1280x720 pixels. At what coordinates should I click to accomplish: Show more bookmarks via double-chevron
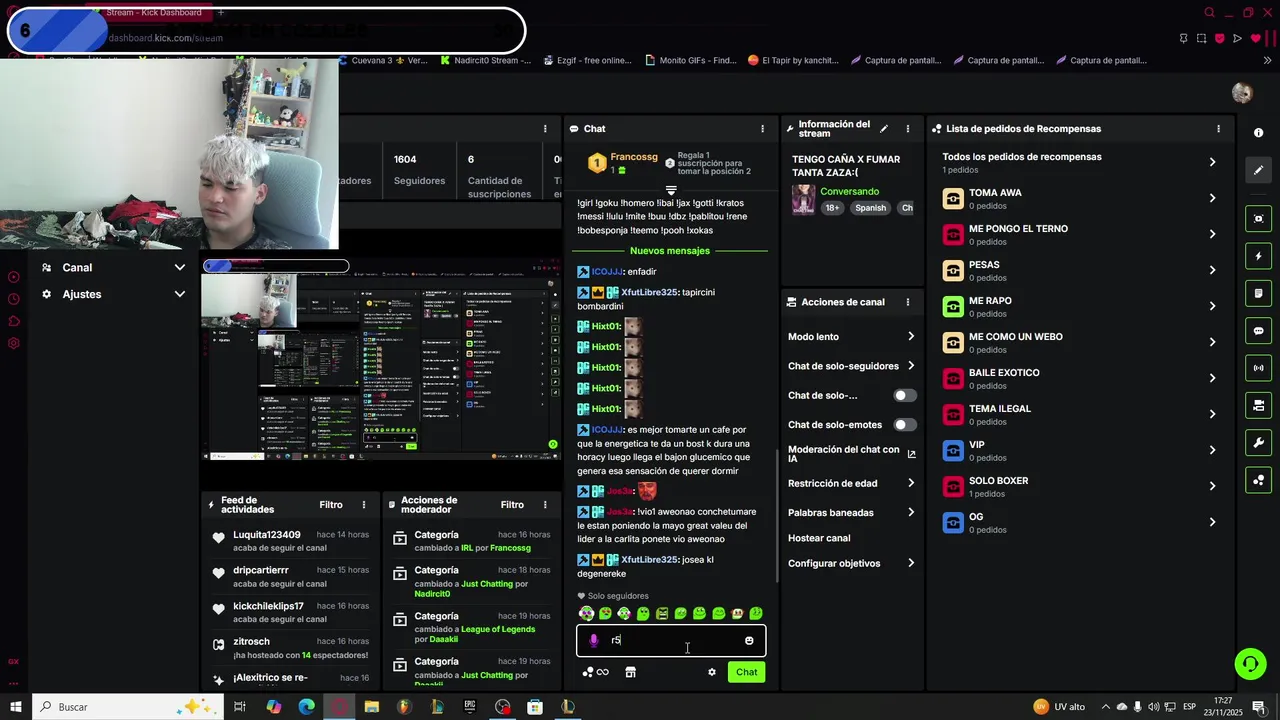pyautogui.click(x=1267, y=60)
